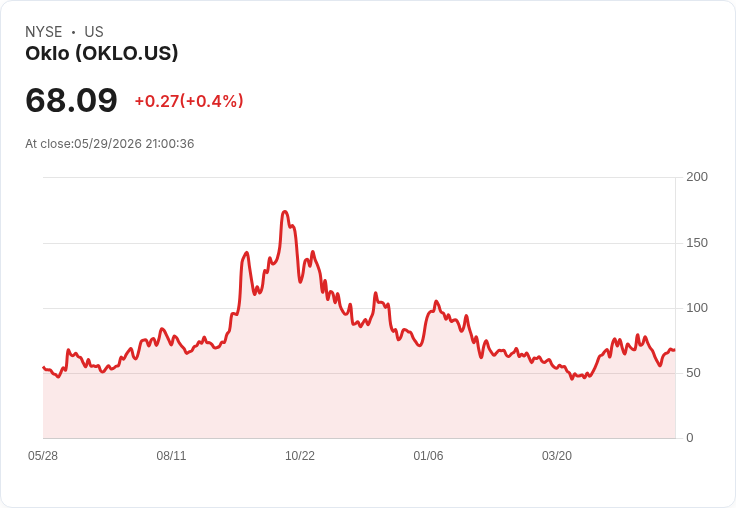Click the 0 value on the y-axis
This screenshot has height=508, width=736.
click(690, 438)
